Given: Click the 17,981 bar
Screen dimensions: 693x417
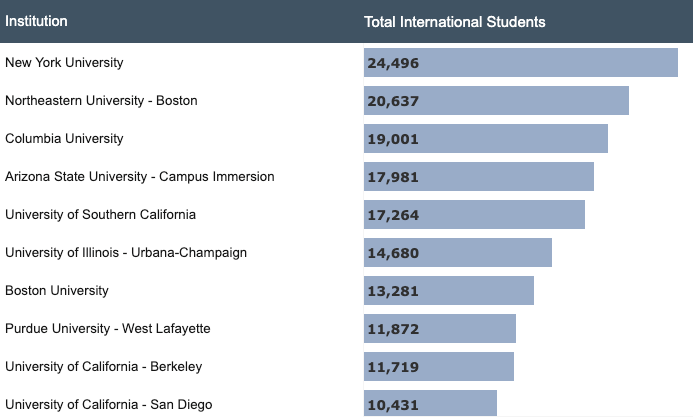Looking at the screenshot, I should click(479, 177).
